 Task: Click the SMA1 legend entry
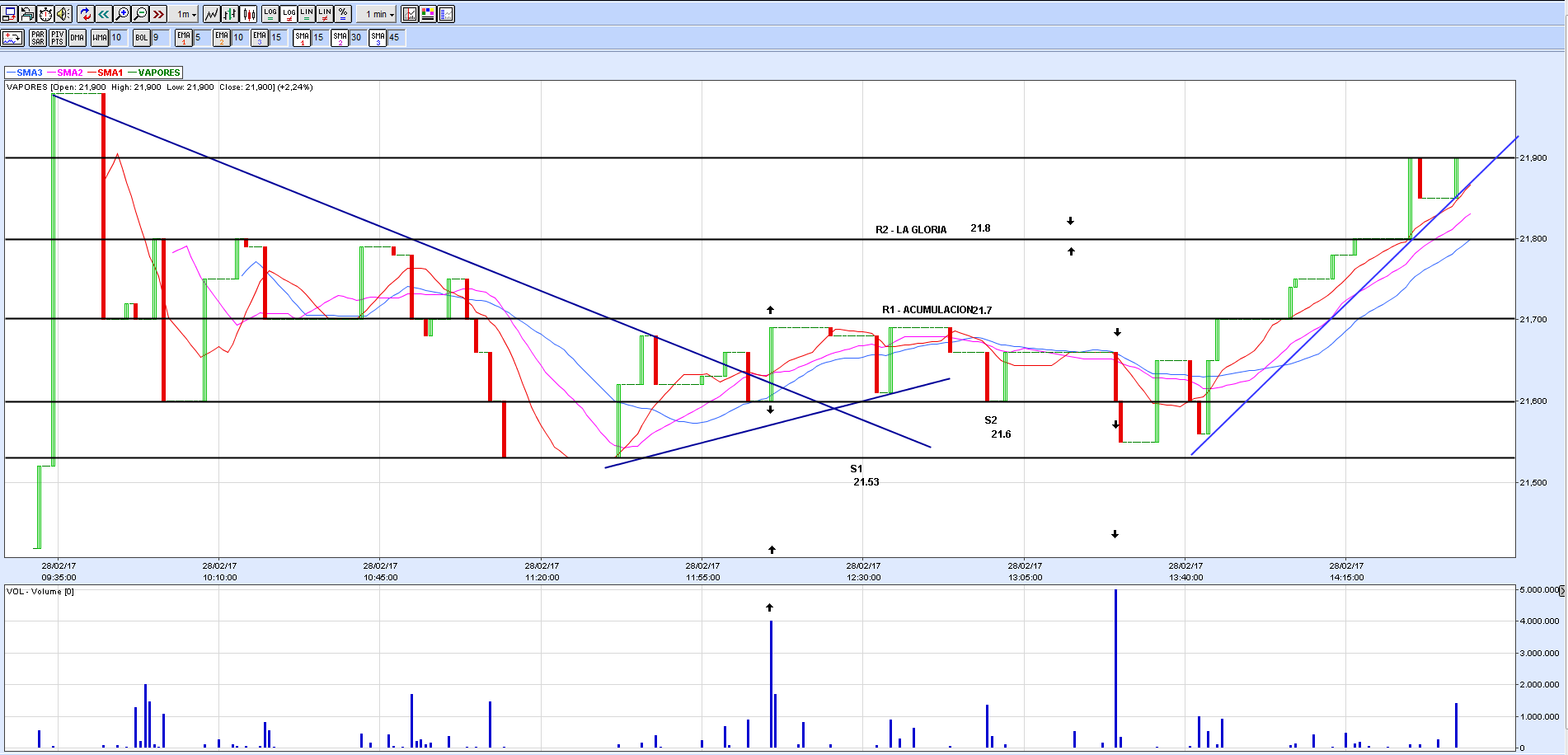pos(106,73)
